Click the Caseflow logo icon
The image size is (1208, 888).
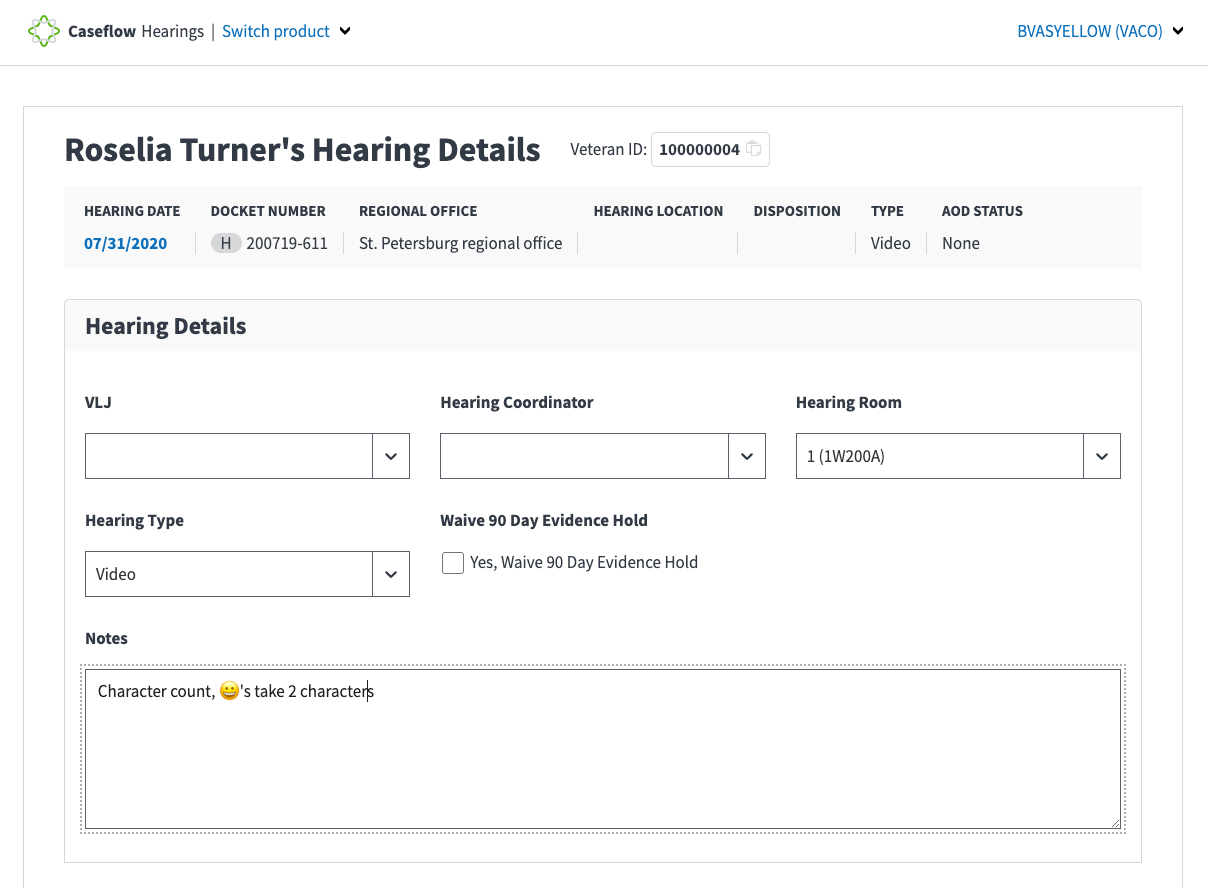click(x=44, y=31)
